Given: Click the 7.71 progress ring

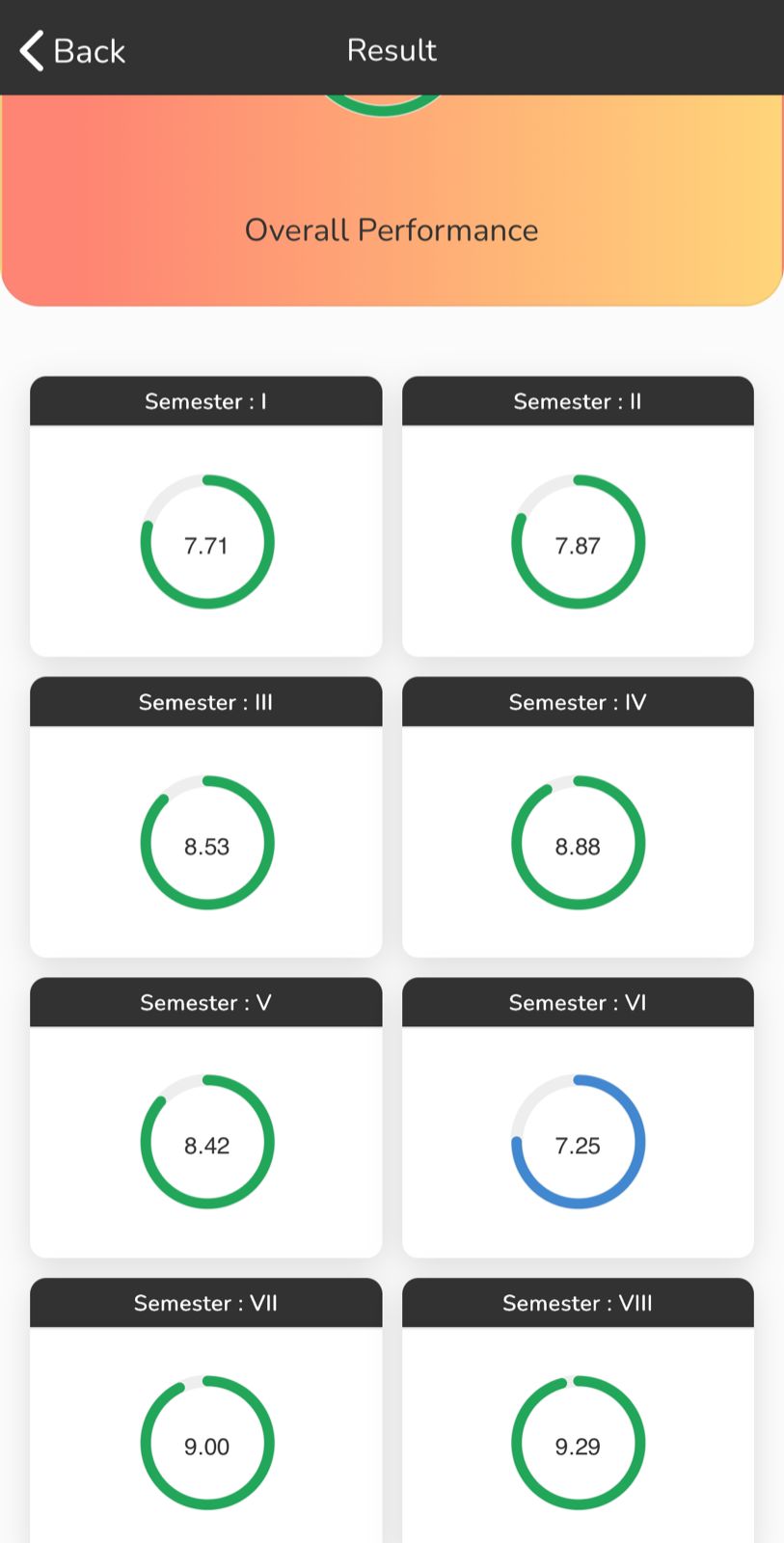Looking at the screenshot, I should point(206,542).
